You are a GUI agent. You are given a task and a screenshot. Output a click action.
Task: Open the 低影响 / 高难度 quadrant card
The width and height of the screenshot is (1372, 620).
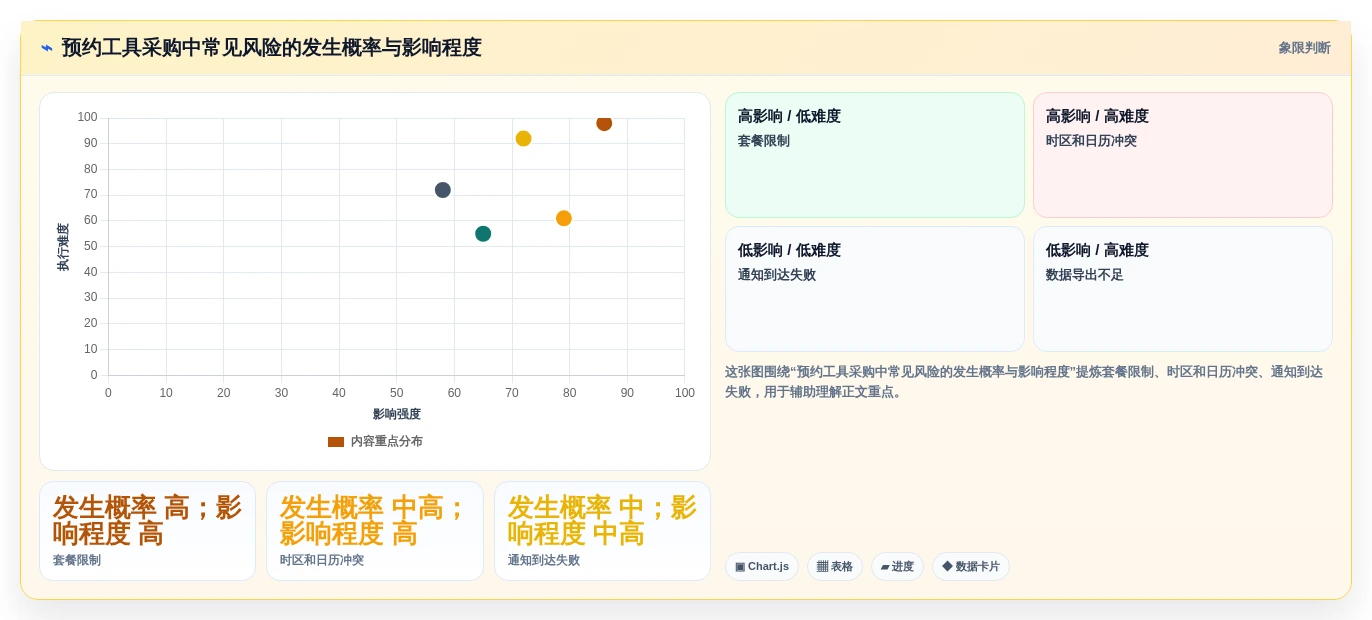click(x=1183, y=289)
